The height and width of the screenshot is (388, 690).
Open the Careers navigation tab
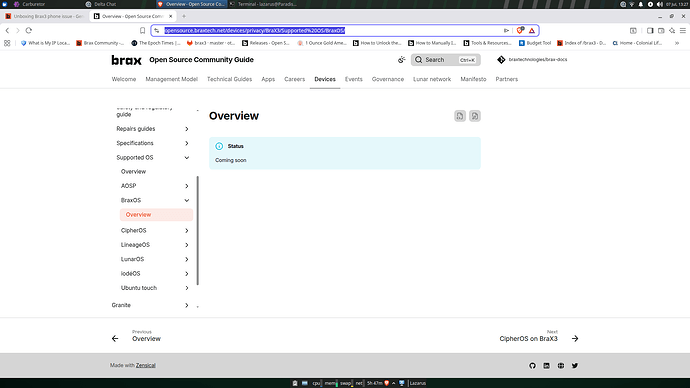(294, 79)
